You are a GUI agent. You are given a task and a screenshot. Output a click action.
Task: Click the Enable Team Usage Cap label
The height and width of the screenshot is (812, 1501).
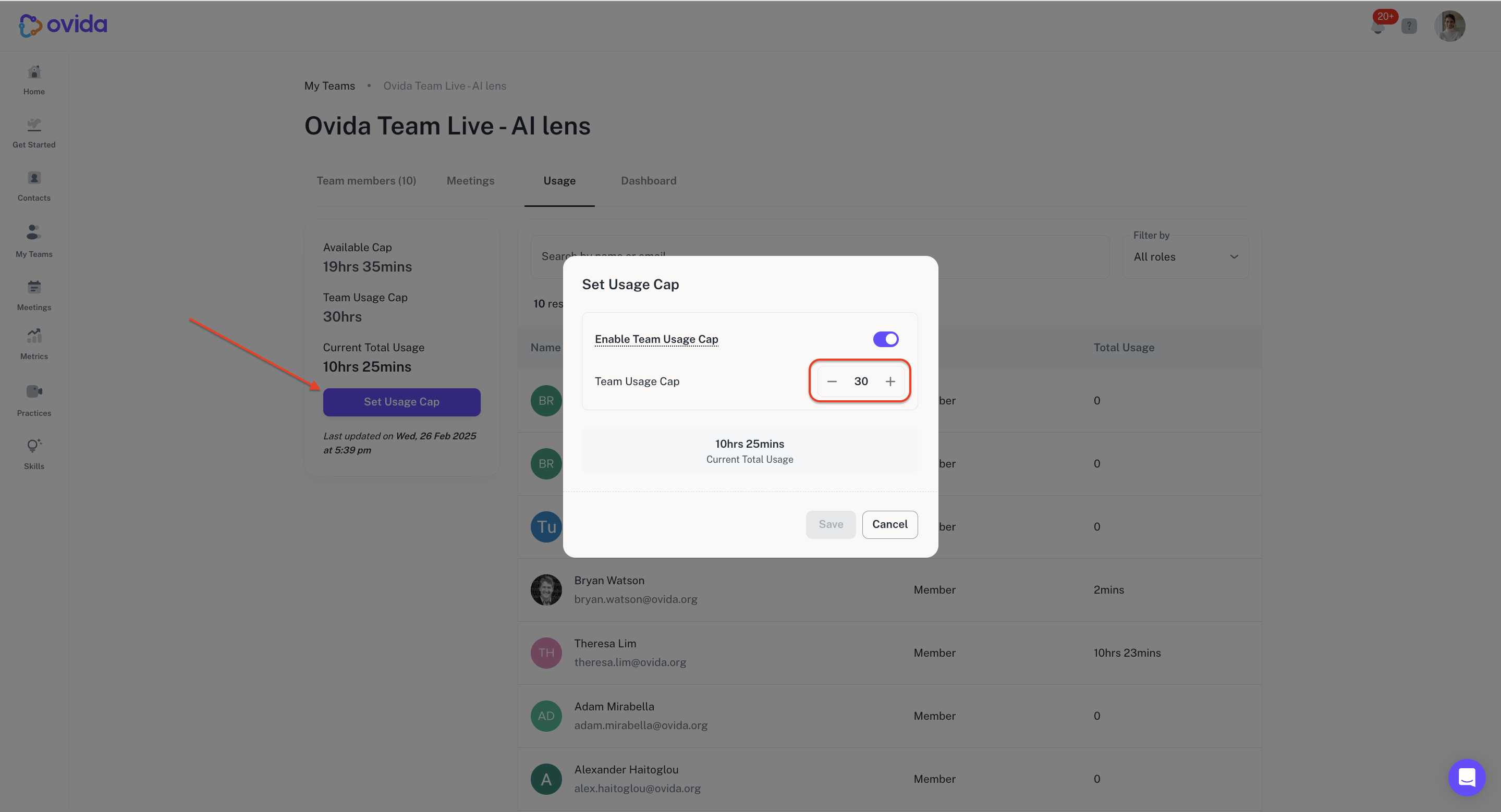click(656, 339)
